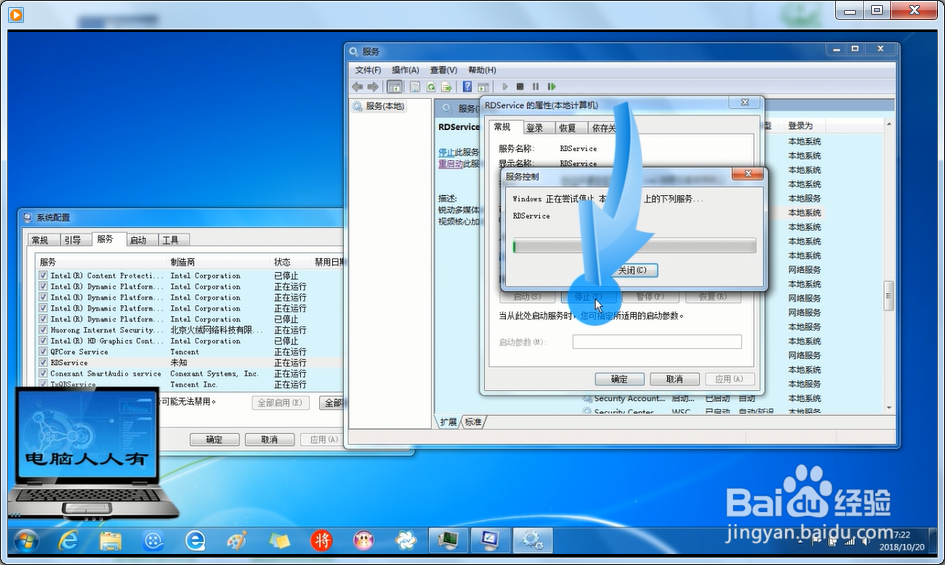Click 取消 in System Configuration window

pyautogui.click(x=269, y=440)
